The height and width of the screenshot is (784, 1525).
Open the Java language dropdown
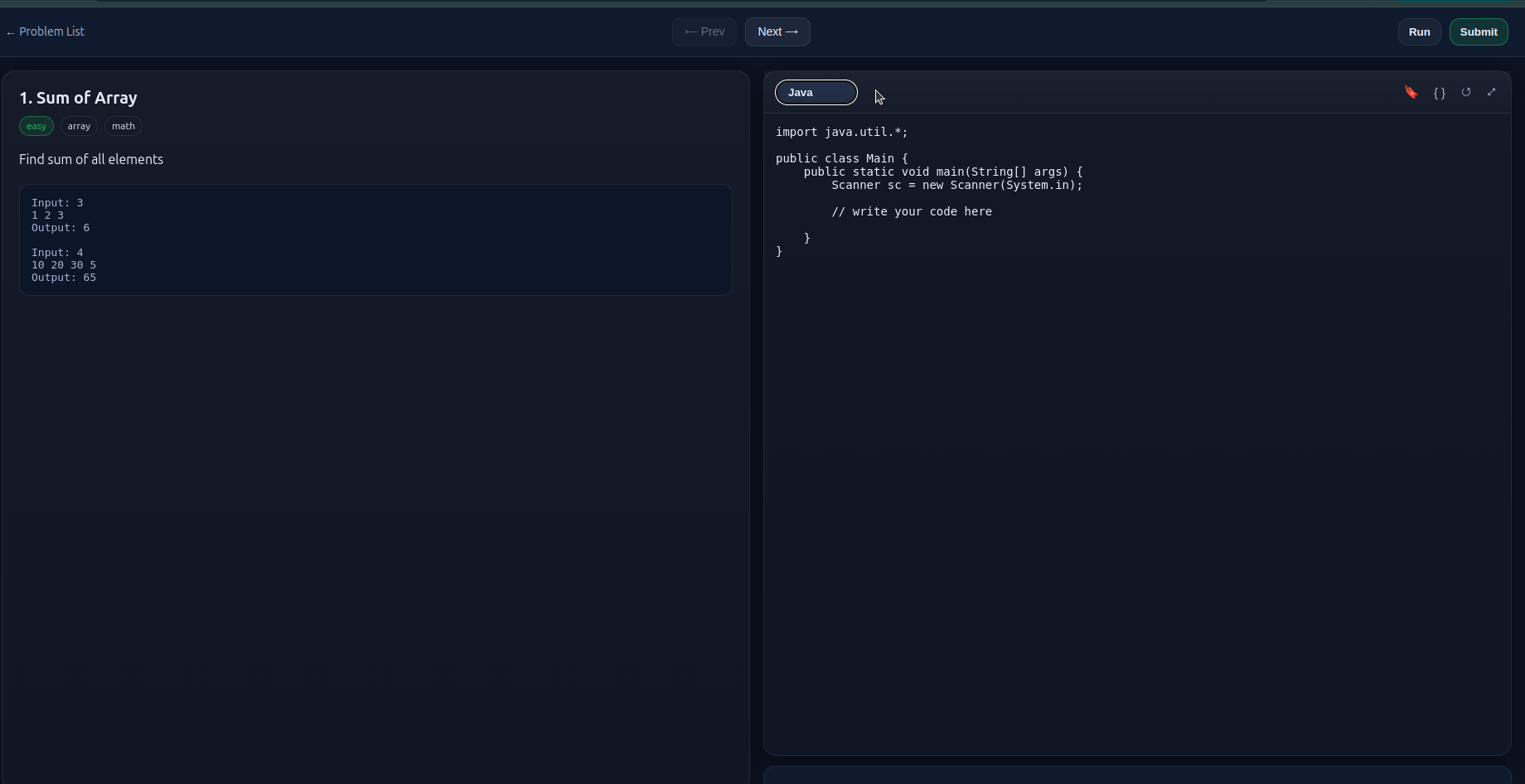pyautogui.click(x=816, y=92)
